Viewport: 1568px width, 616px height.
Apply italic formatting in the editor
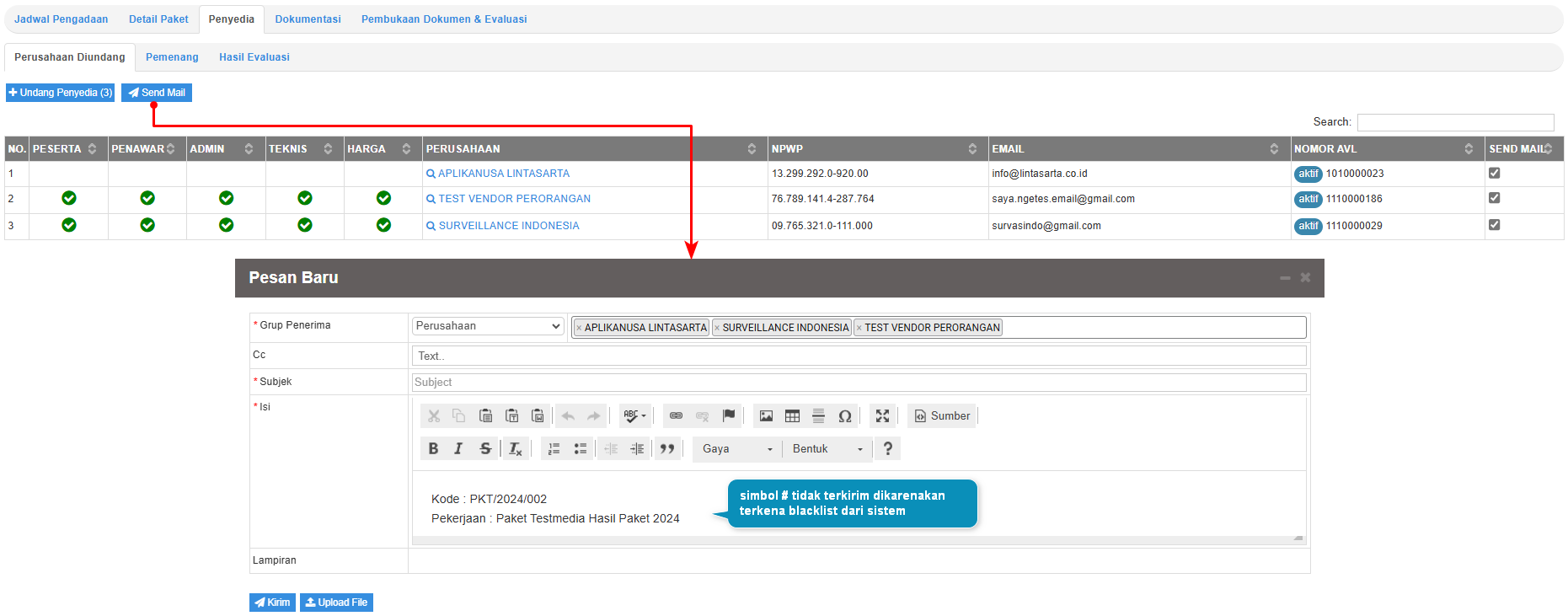click(x=458, y=449)
